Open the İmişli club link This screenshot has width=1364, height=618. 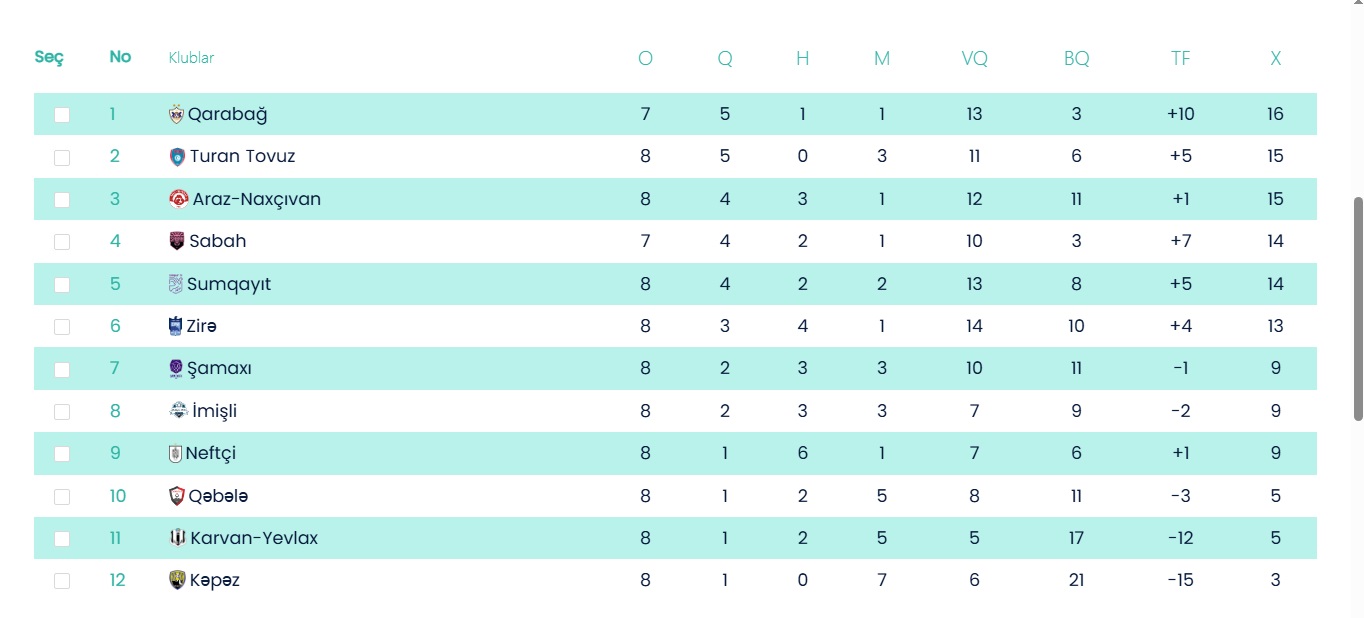(214, 411)
